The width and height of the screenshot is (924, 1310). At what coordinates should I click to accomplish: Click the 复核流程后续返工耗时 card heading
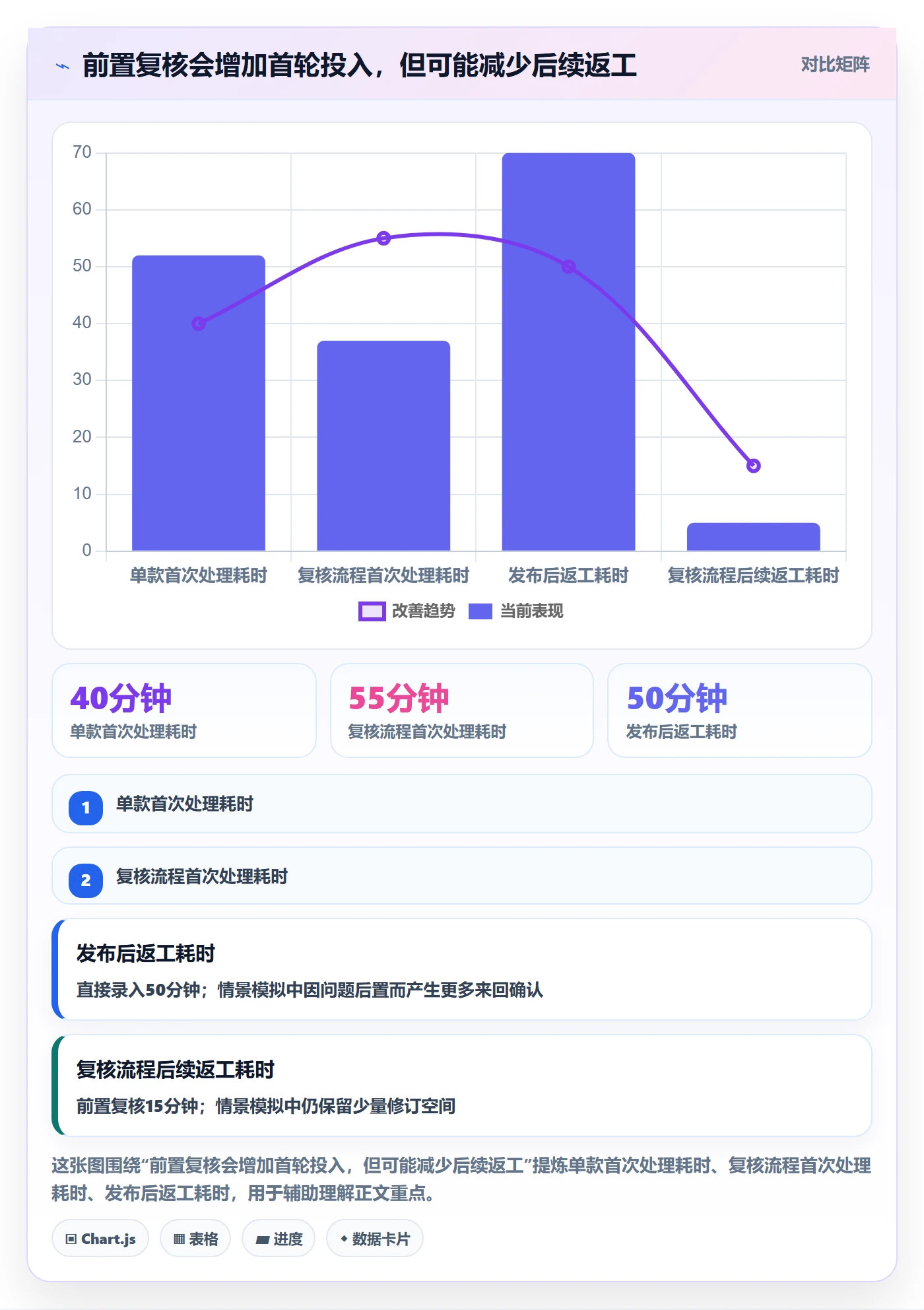[176, 1070]
